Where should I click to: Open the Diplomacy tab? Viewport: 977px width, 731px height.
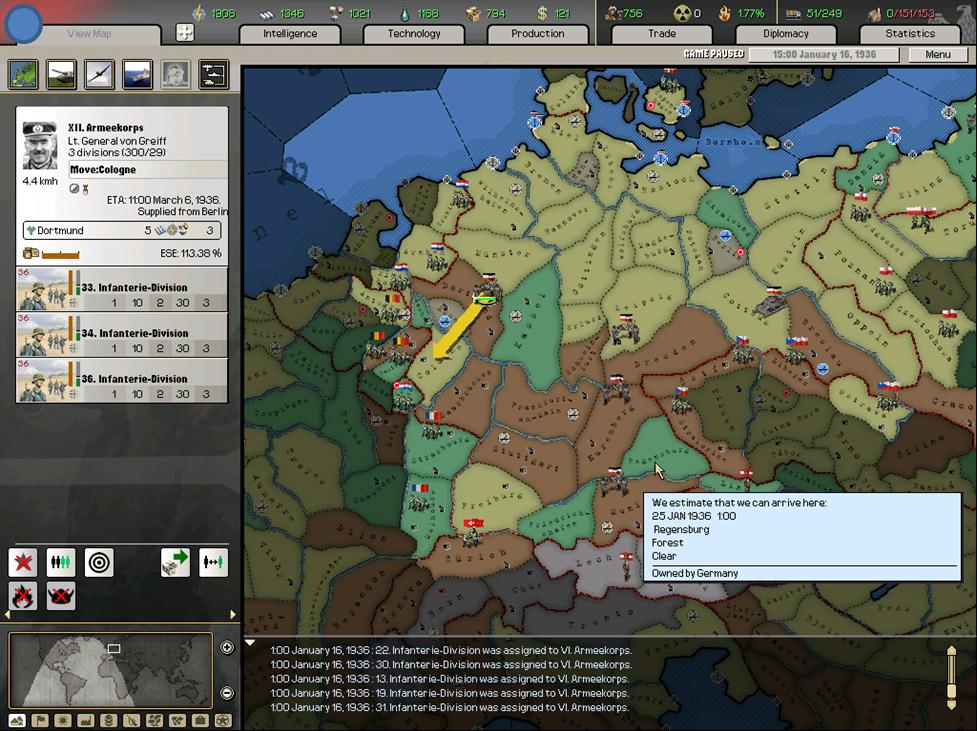785,34
